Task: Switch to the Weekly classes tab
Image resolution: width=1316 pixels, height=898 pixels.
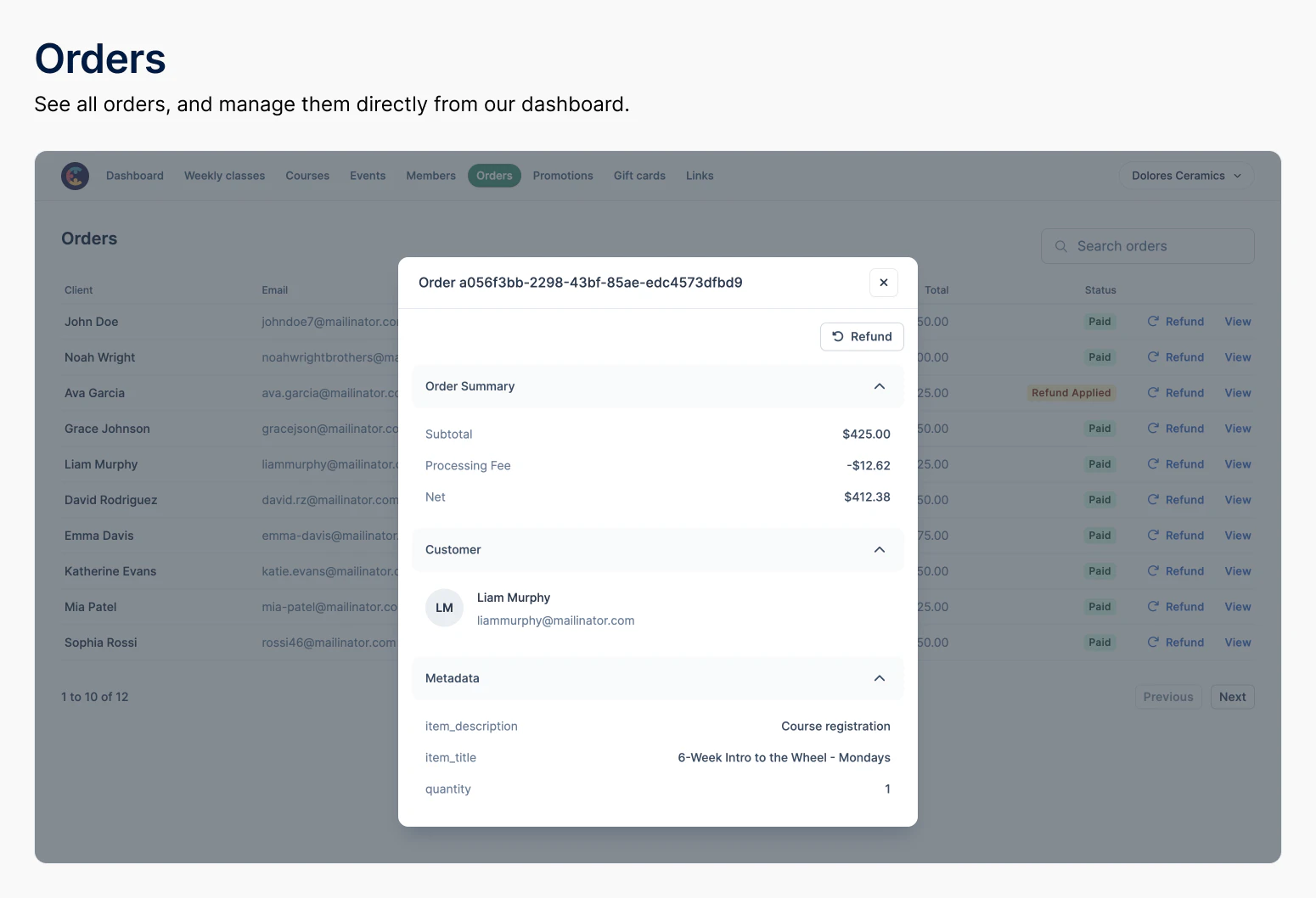Action: [x=224, y=176]
